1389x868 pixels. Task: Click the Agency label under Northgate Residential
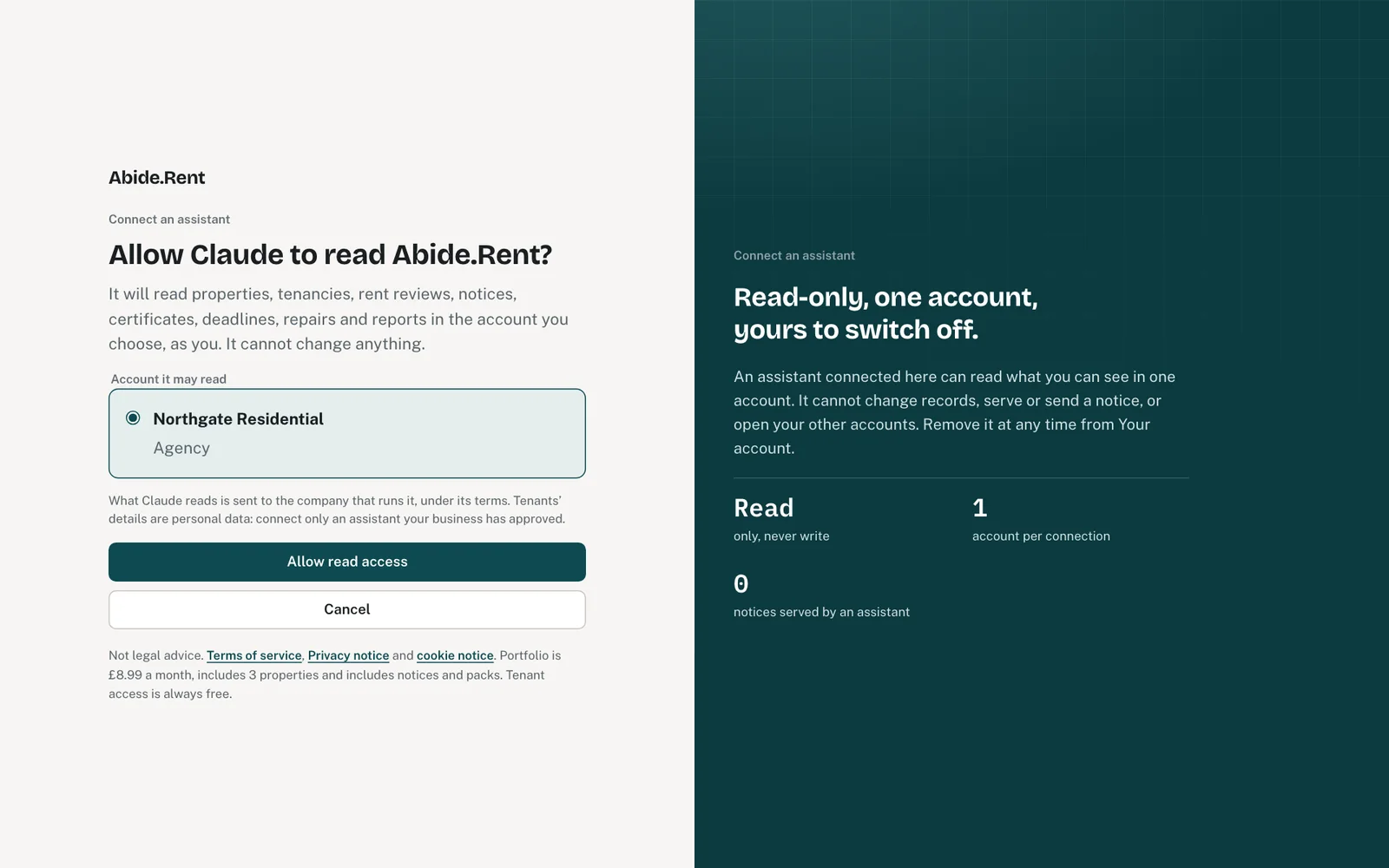[181, 448]
